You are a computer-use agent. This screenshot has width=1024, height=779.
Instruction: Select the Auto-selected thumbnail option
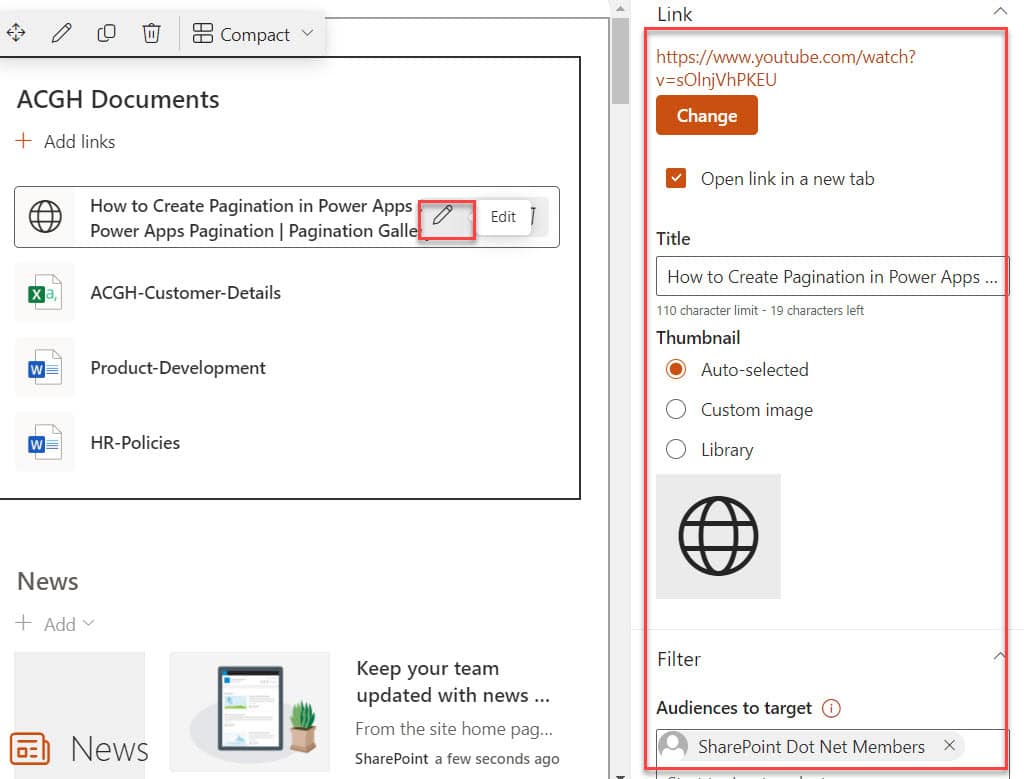point(676,369)
